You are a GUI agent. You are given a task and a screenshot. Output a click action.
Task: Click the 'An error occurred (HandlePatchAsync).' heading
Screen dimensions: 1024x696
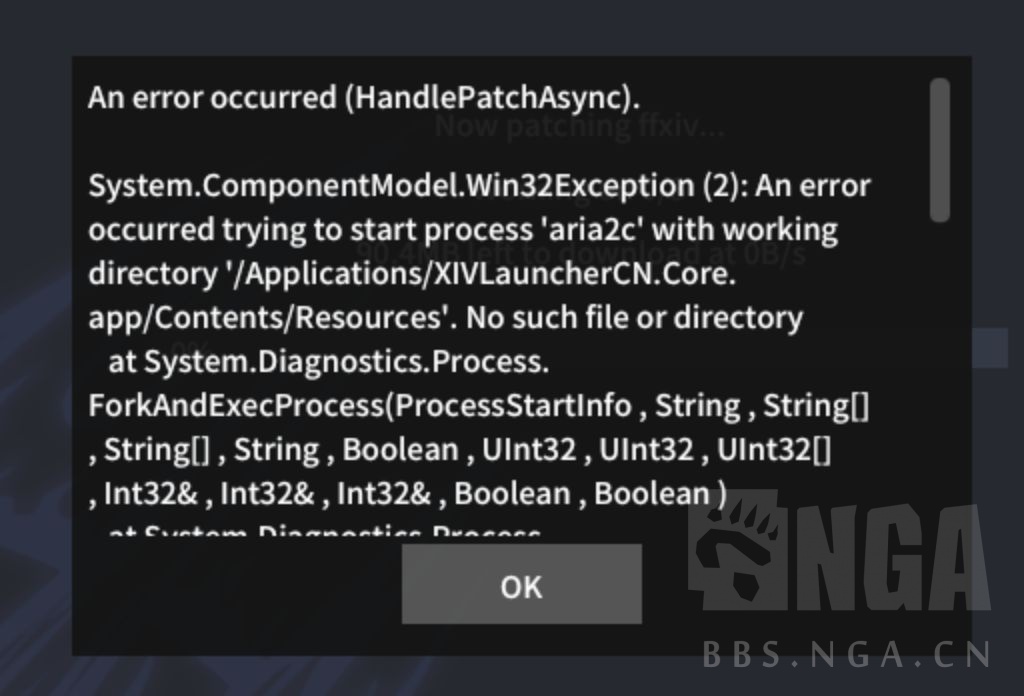[363, 98]
